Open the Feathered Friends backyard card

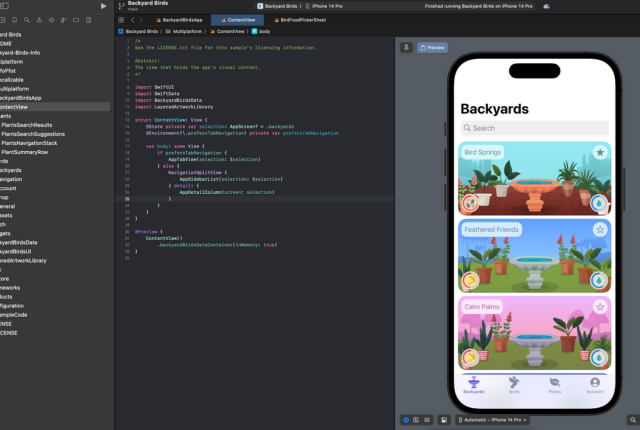[x=534, y=256]
